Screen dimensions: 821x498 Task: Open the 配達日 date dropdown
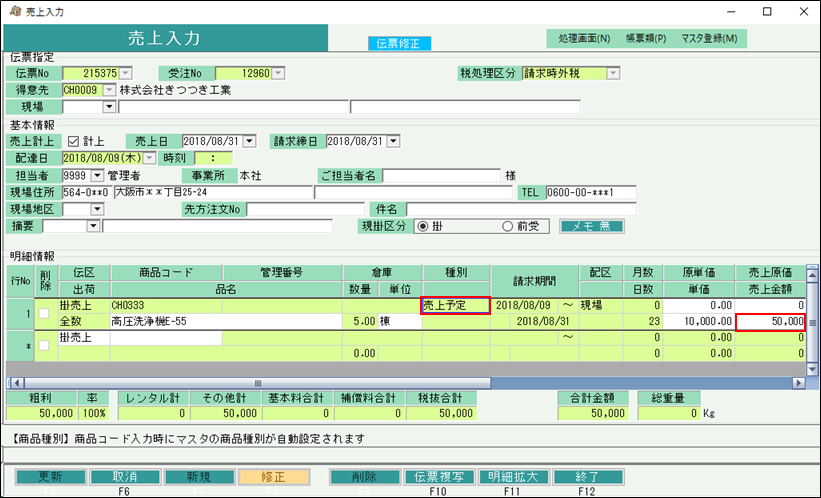click(149, 158)
